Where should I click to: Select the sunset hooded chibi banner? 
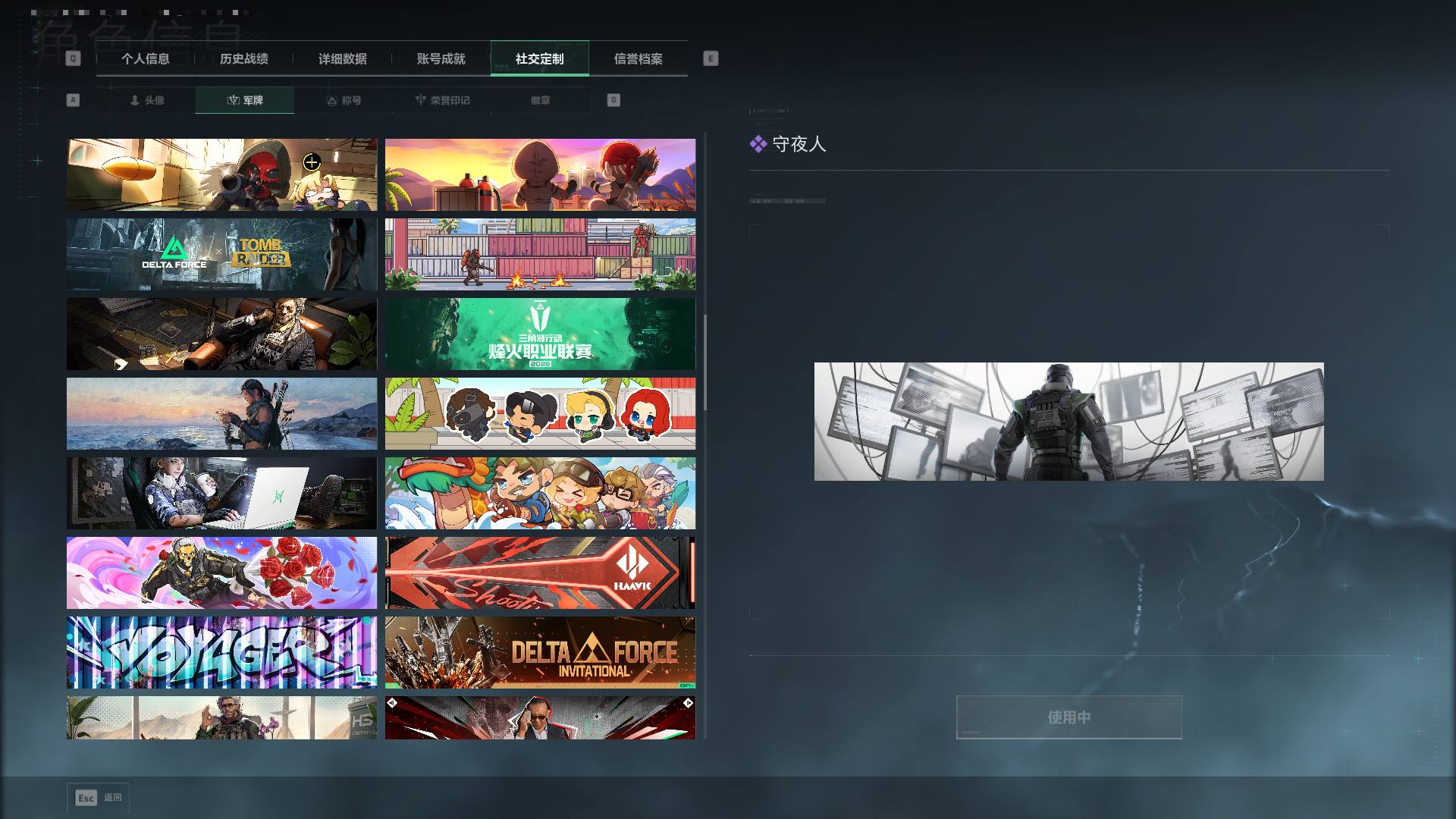540,174
